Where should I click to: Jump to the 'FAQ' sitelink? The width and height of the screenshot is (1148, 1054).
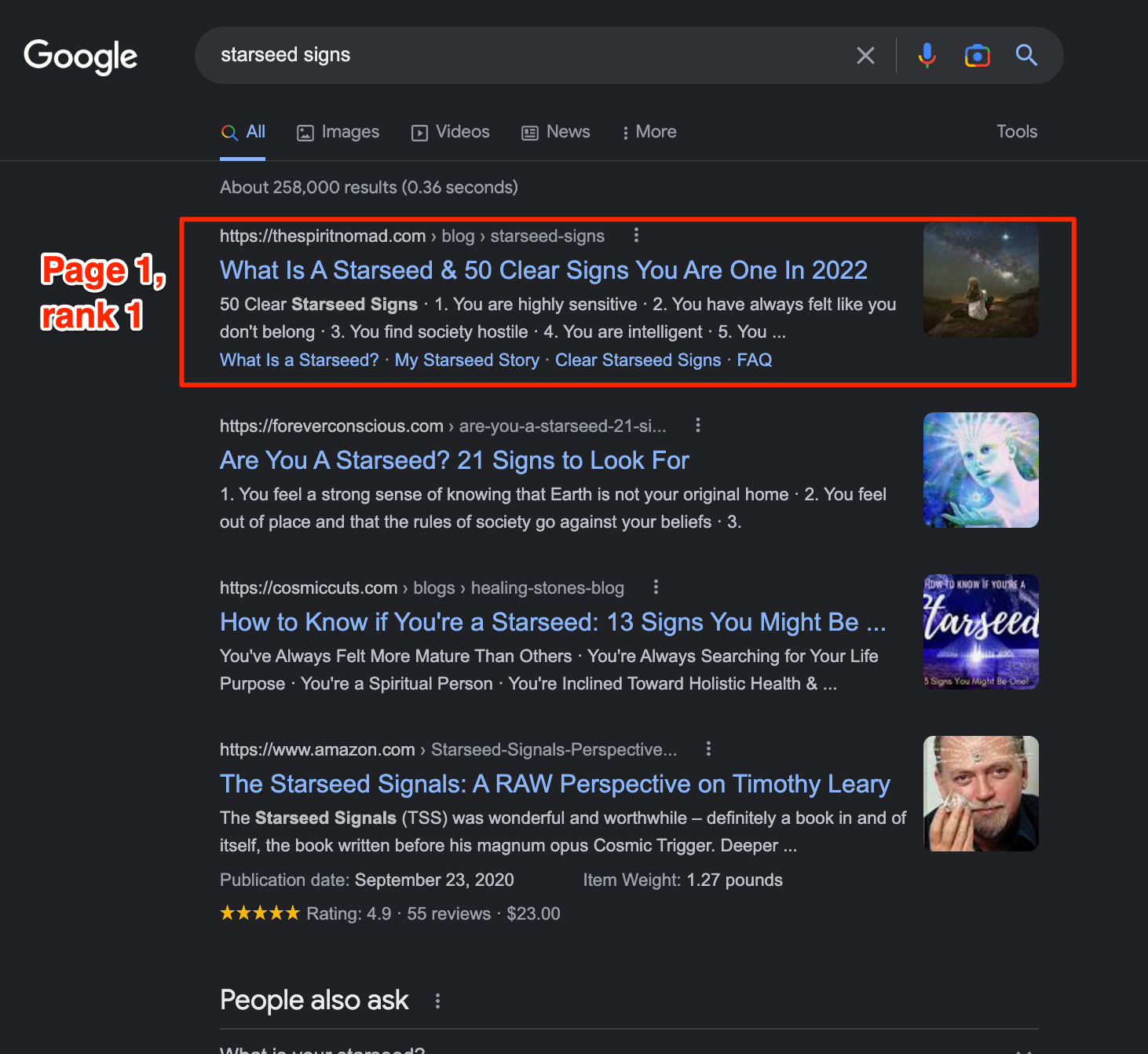click(755, 360)
